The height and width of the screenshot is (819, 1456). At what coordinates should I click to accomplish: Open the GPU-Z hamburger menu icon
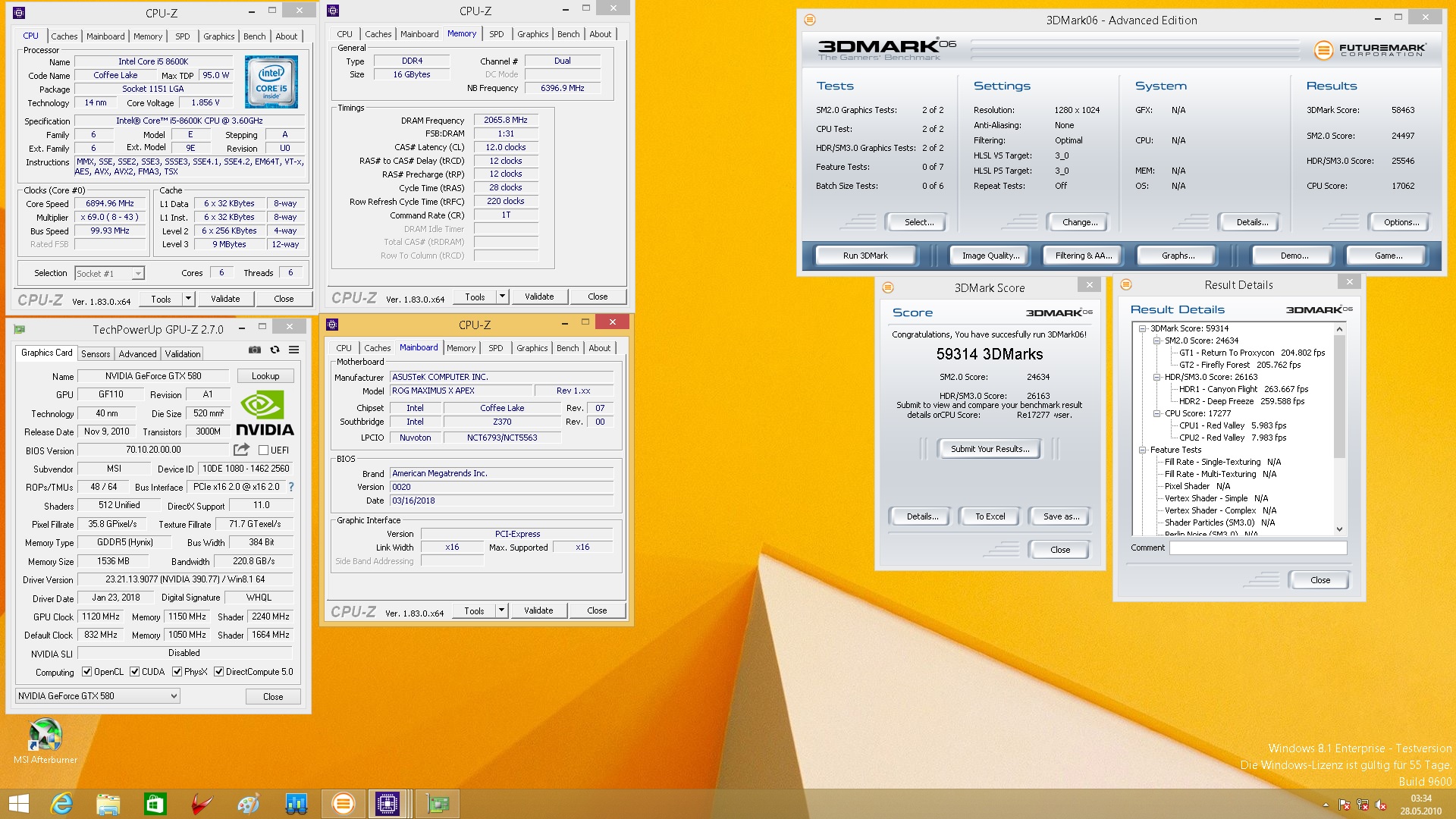[x=293, y=350]
